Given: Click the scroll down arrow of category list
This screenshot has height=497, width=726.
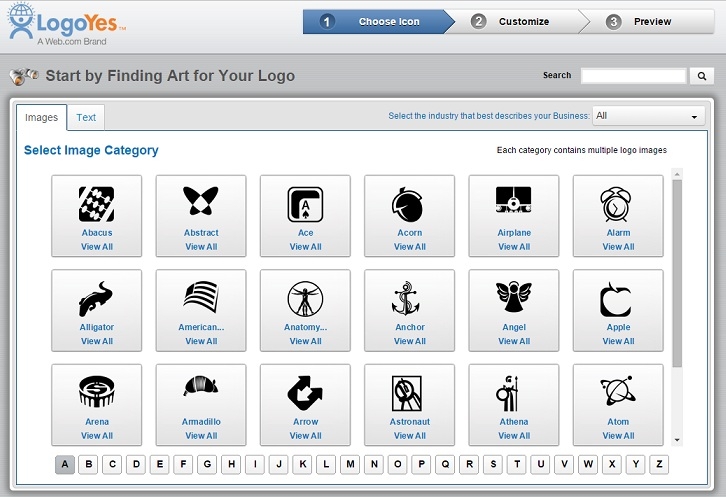Looking at the screenshot, I should pos(677,439).
